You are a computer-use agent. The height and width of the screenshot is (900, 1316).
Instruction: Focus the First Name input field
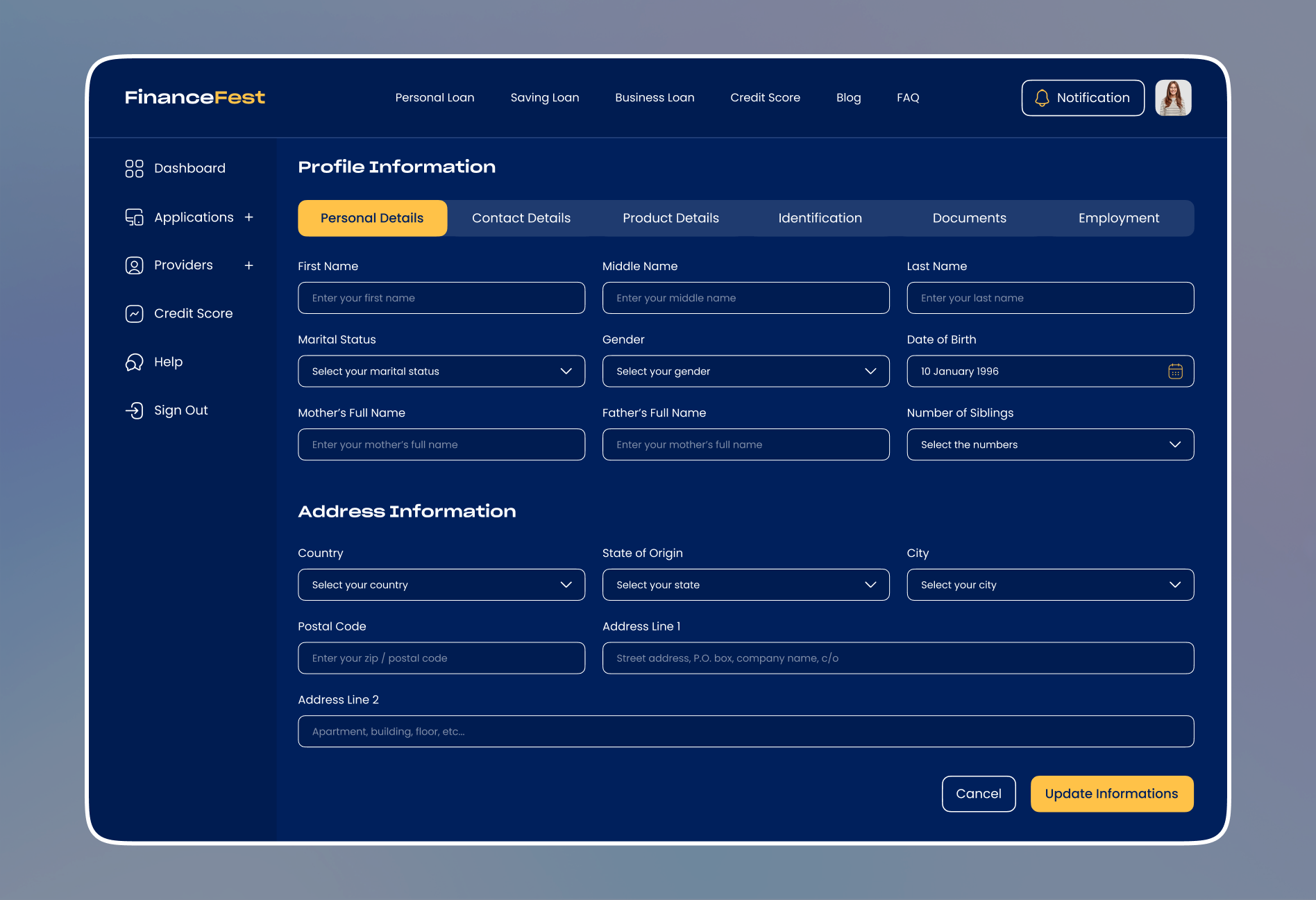[x=441, y=298]
